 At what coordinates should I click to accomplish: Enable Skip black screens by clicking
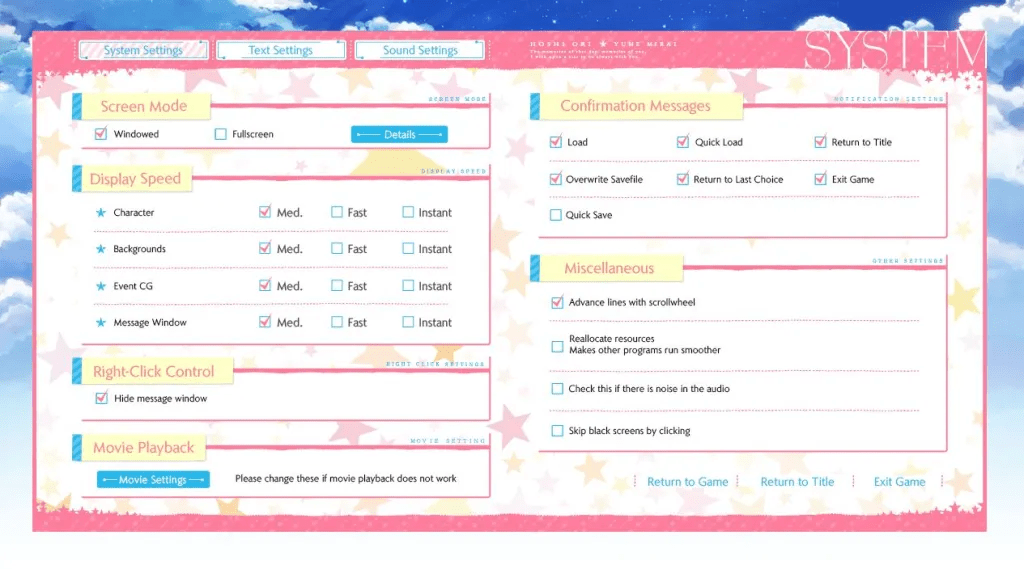click(557, 431)
